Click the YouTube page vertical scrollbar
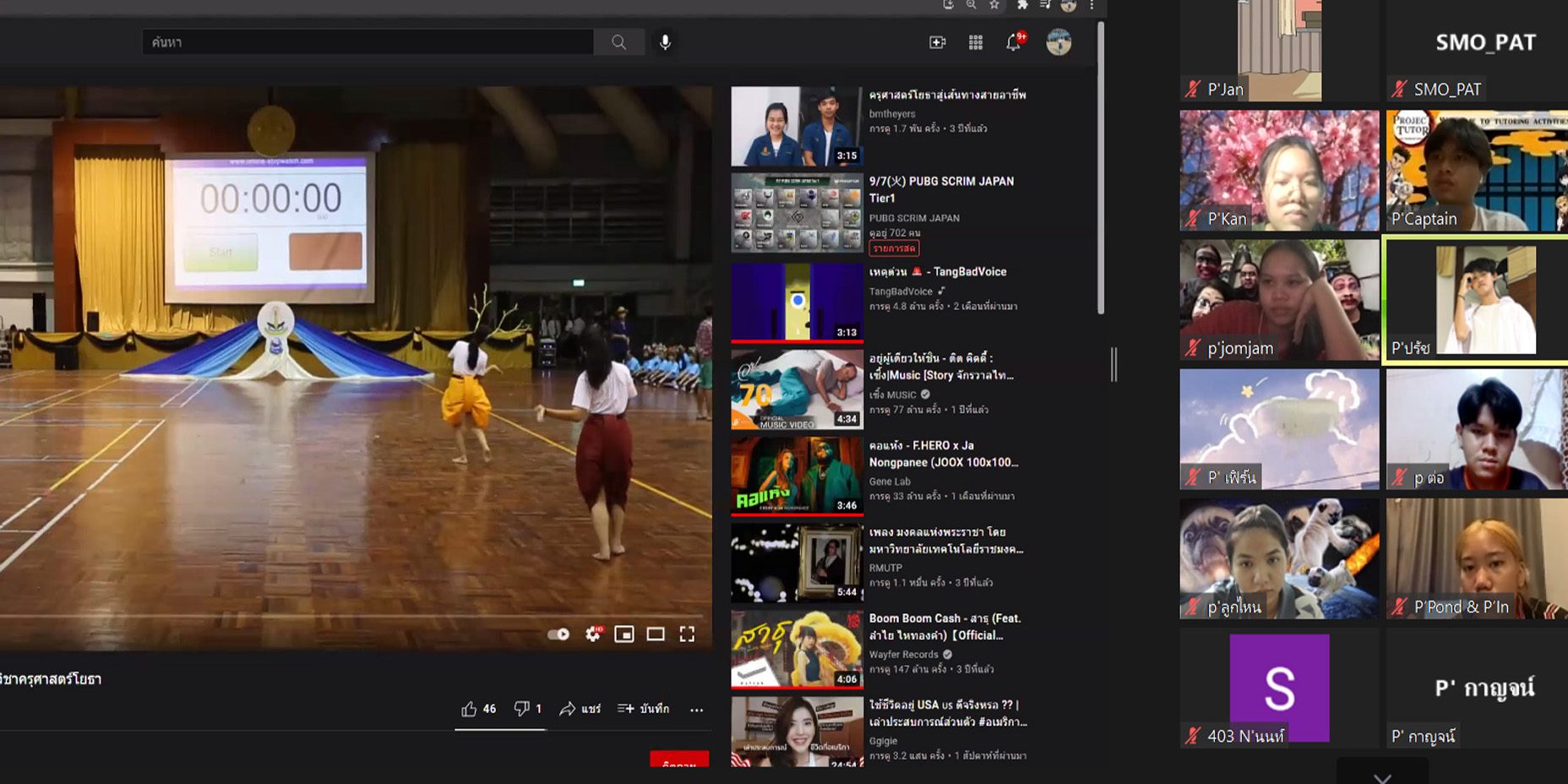Image resolution: width=1568 pixels, height=784 pixels. (x=1100, y=169)
